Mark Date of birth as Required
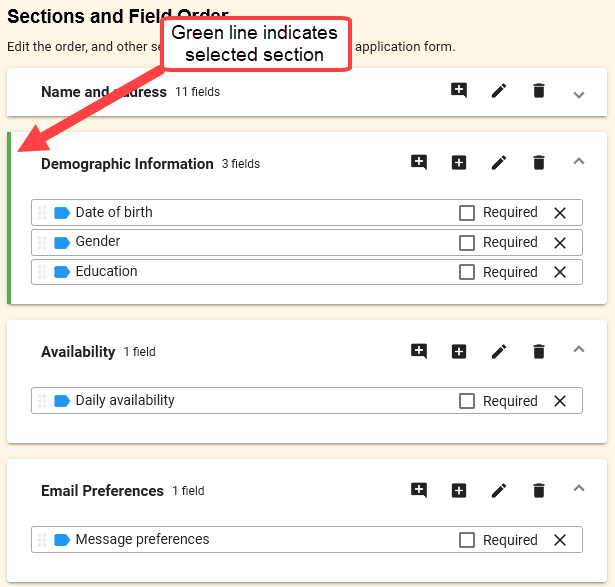615x587 pixels. pos(467,213)
